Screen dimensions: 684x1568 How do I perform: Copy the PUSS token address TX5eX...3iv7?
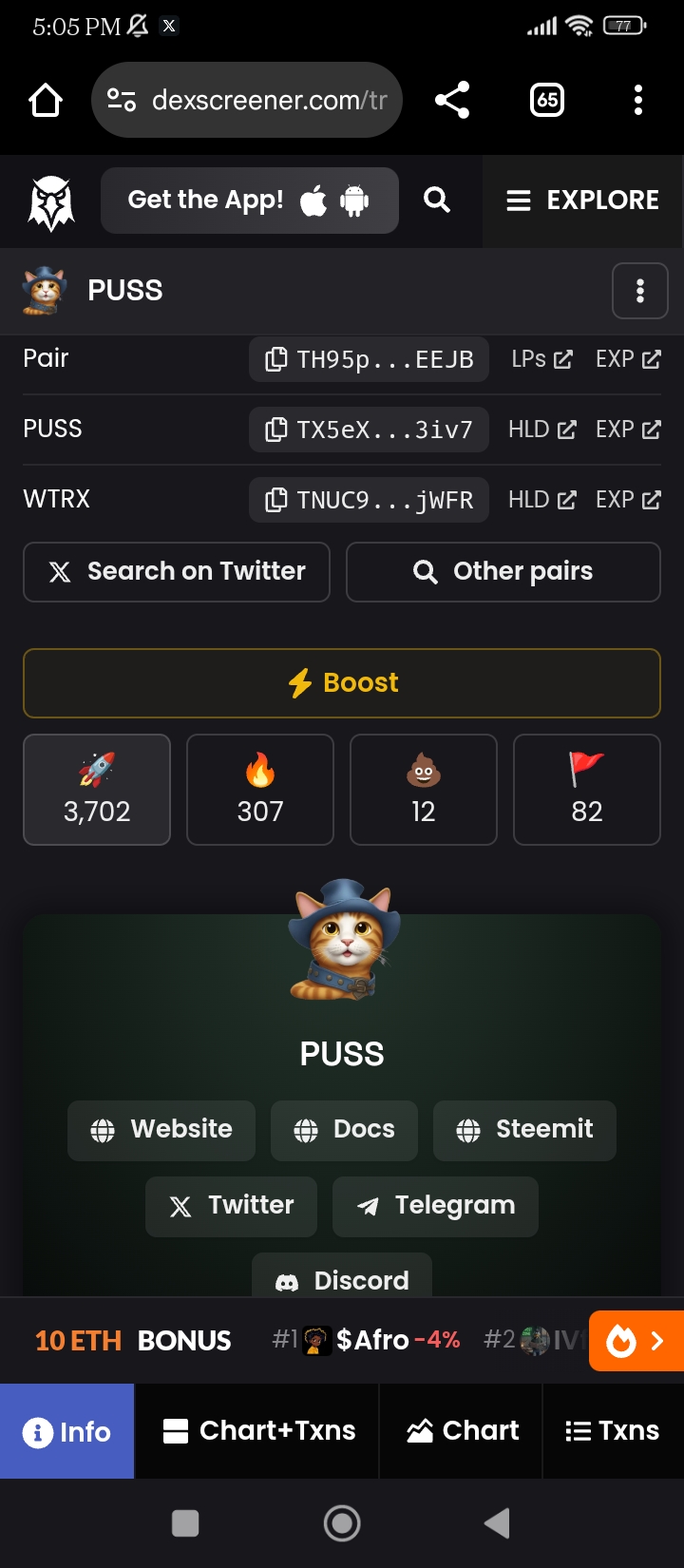tap(369, 430)
